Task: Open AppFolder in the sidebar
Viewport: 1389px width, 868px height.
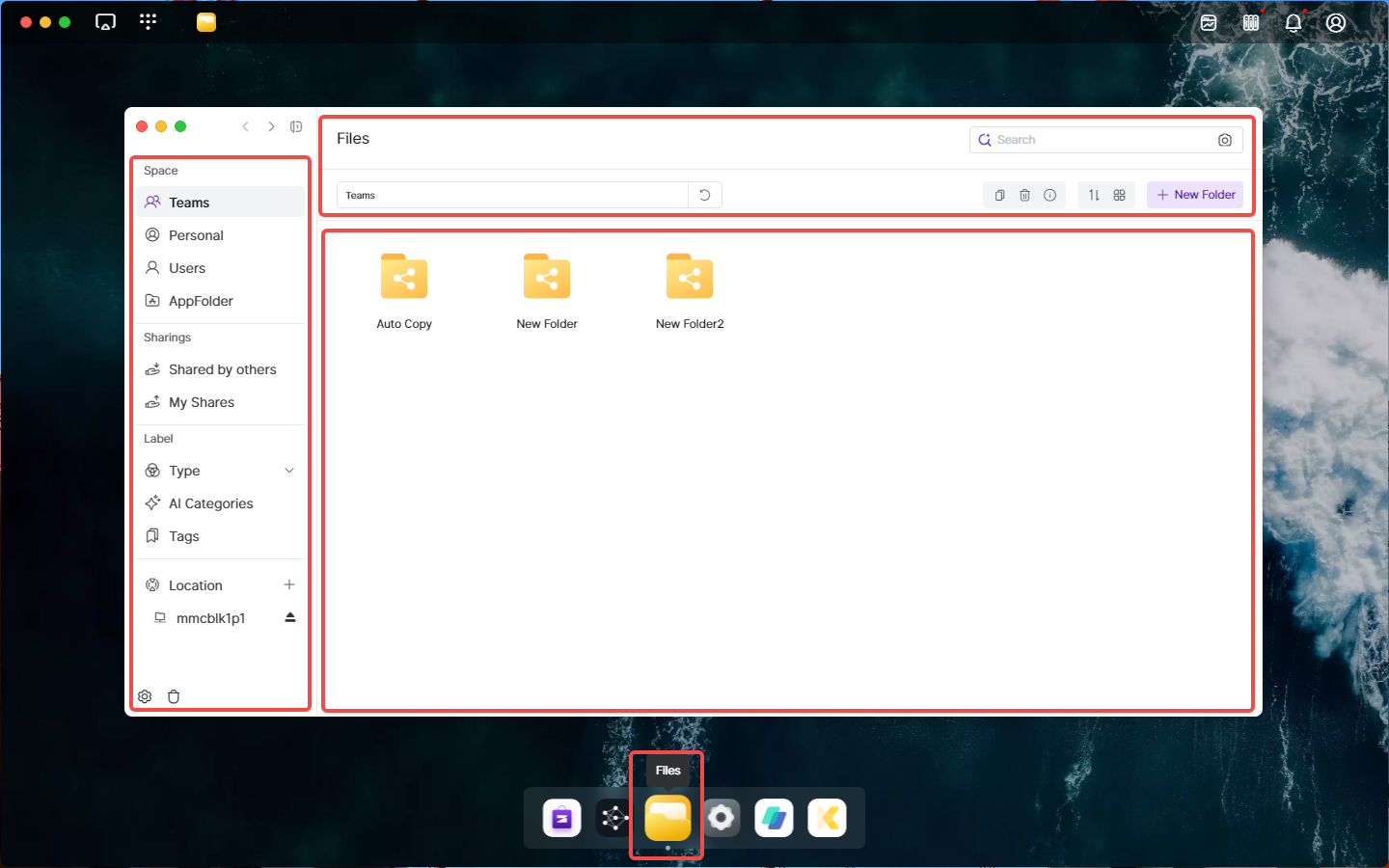Action: [220, 301]
